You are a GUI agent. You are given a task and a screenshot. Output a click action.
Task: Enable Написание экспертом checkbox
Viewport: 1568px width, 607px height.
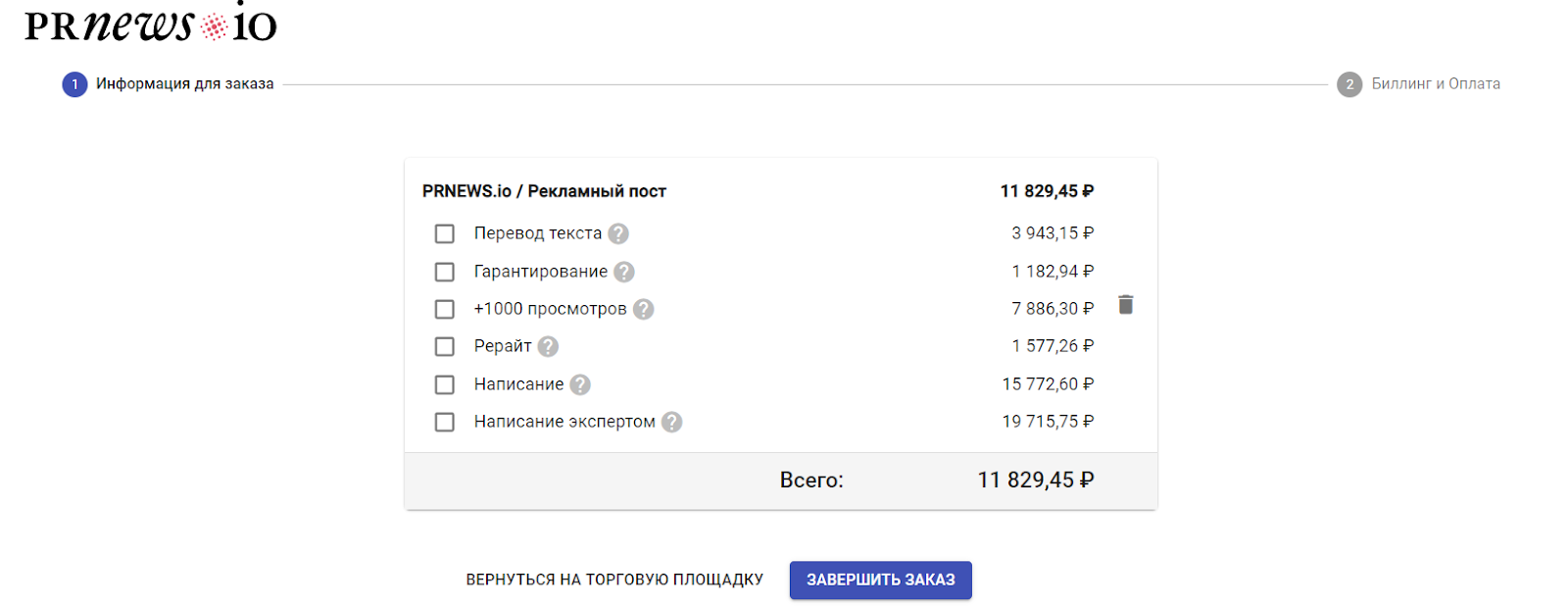point(445,422)
